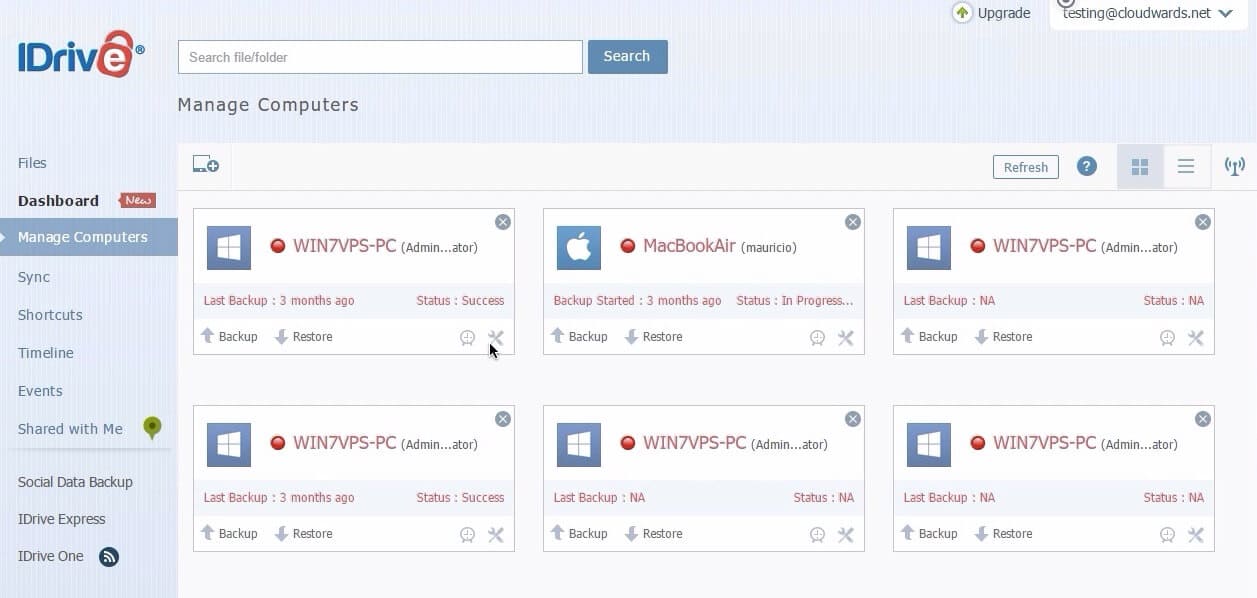Image resolution: width=1257 pixels, height=598 pixels.
Task: Select Manage Computers in the sidebar
Action: 89,237
